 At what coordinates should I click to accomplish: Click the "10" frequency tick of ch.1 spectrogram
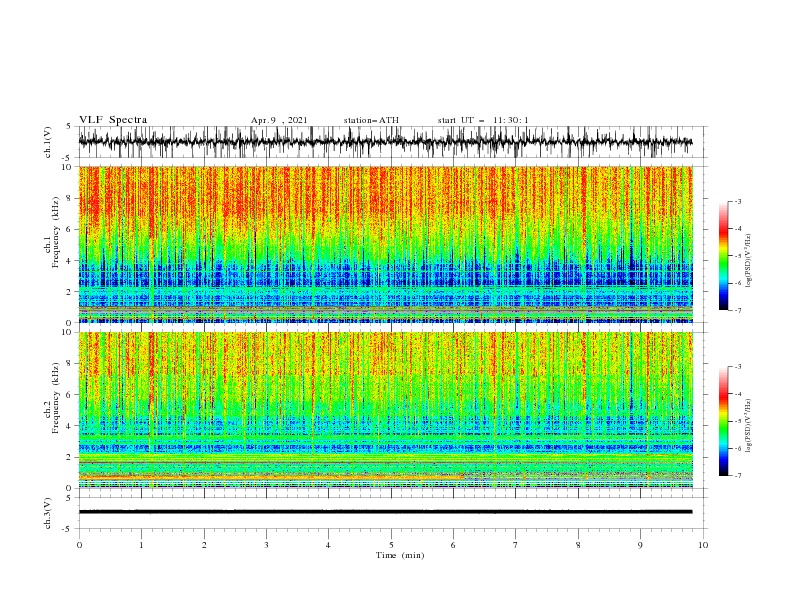click(x=68, y=167)
